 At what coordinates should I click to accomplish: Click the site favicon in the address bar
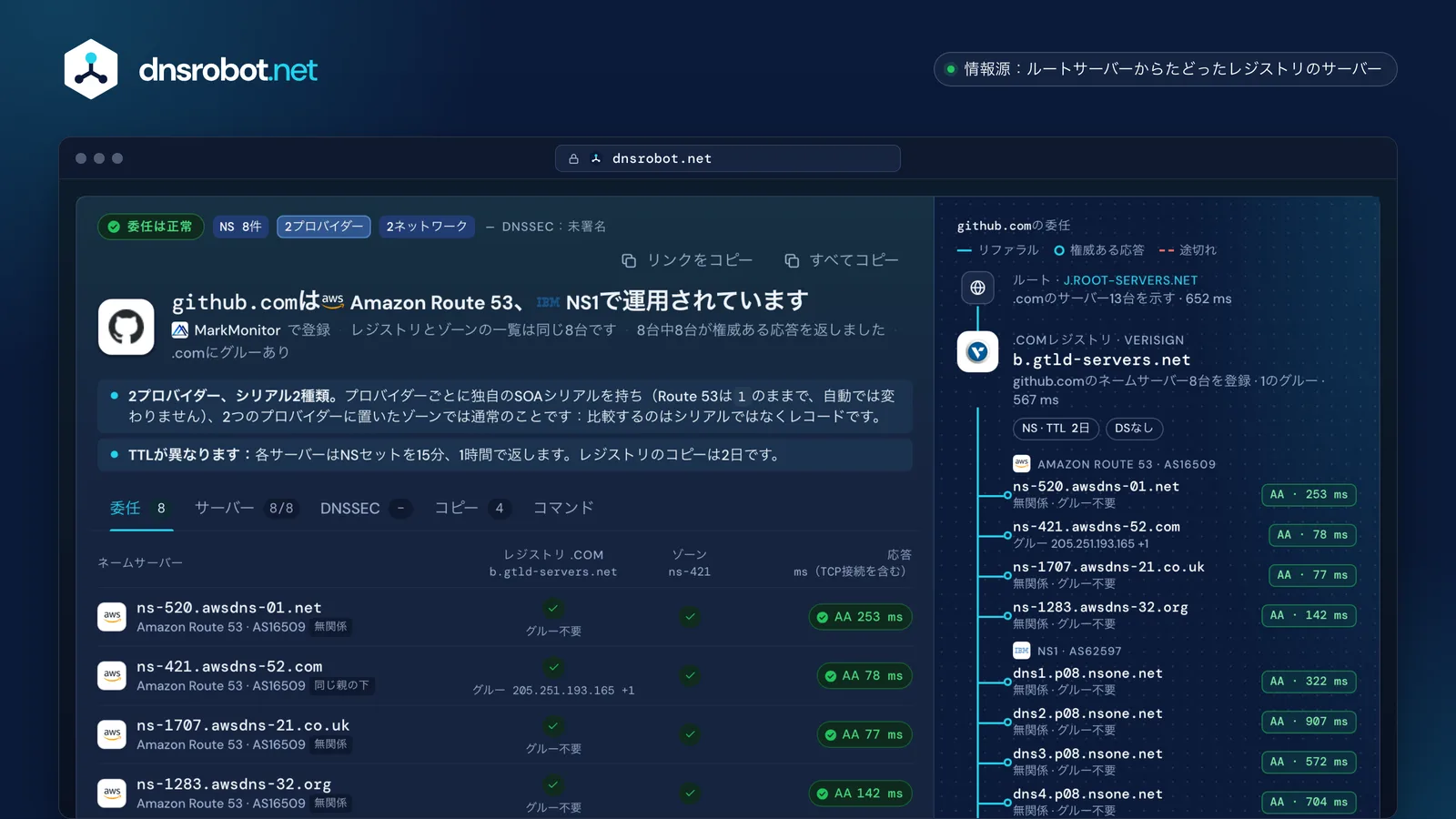pos(596,158)
